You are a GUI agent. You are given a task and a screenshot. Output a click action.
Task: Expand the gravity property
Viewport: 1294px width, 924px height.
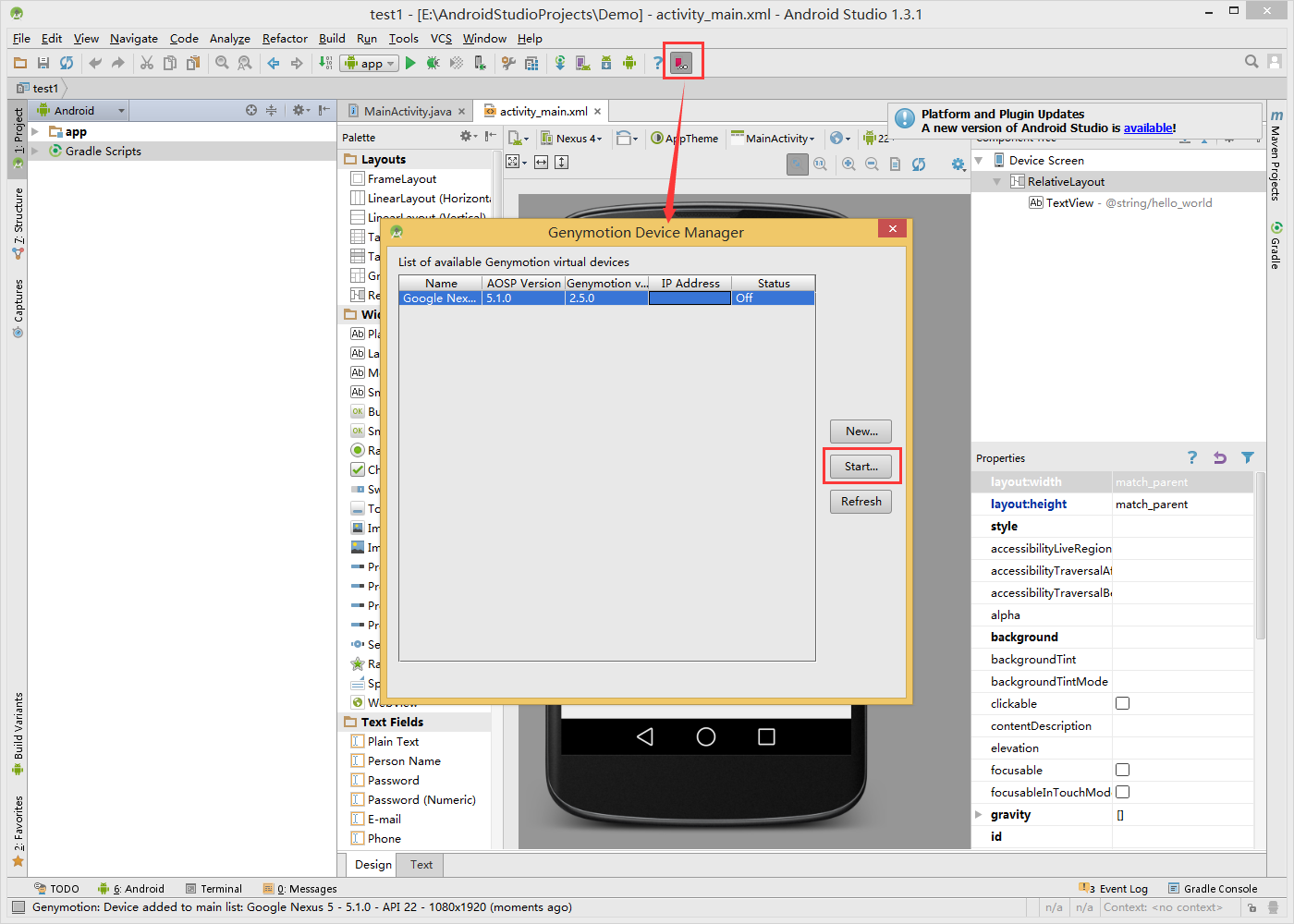(979, 814)
